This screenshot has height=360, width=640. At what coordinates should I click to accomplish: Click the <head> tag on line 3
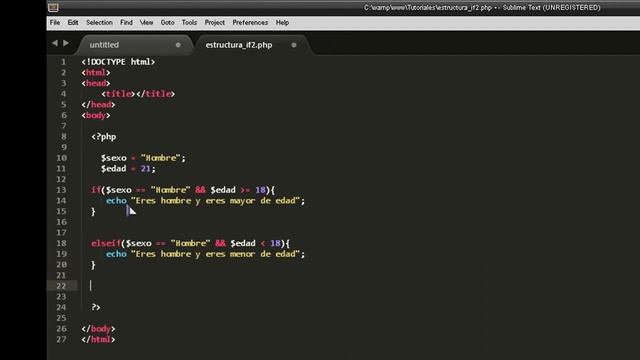[x=96, y=83]
